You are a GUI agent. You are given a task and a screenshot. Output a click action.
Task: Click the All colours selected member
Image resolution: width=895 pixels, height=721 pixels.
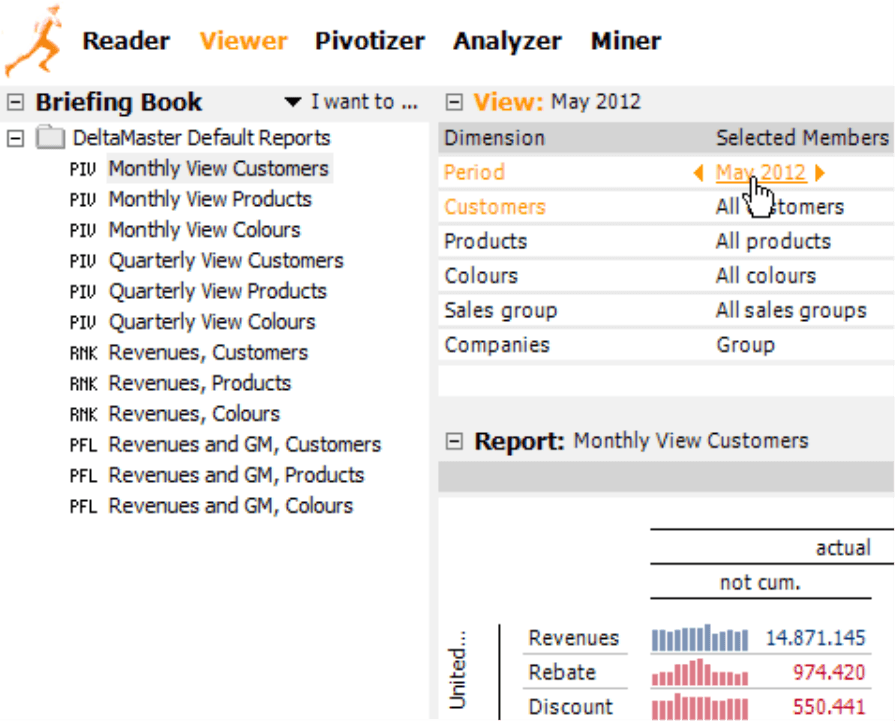tap(766, 276)
